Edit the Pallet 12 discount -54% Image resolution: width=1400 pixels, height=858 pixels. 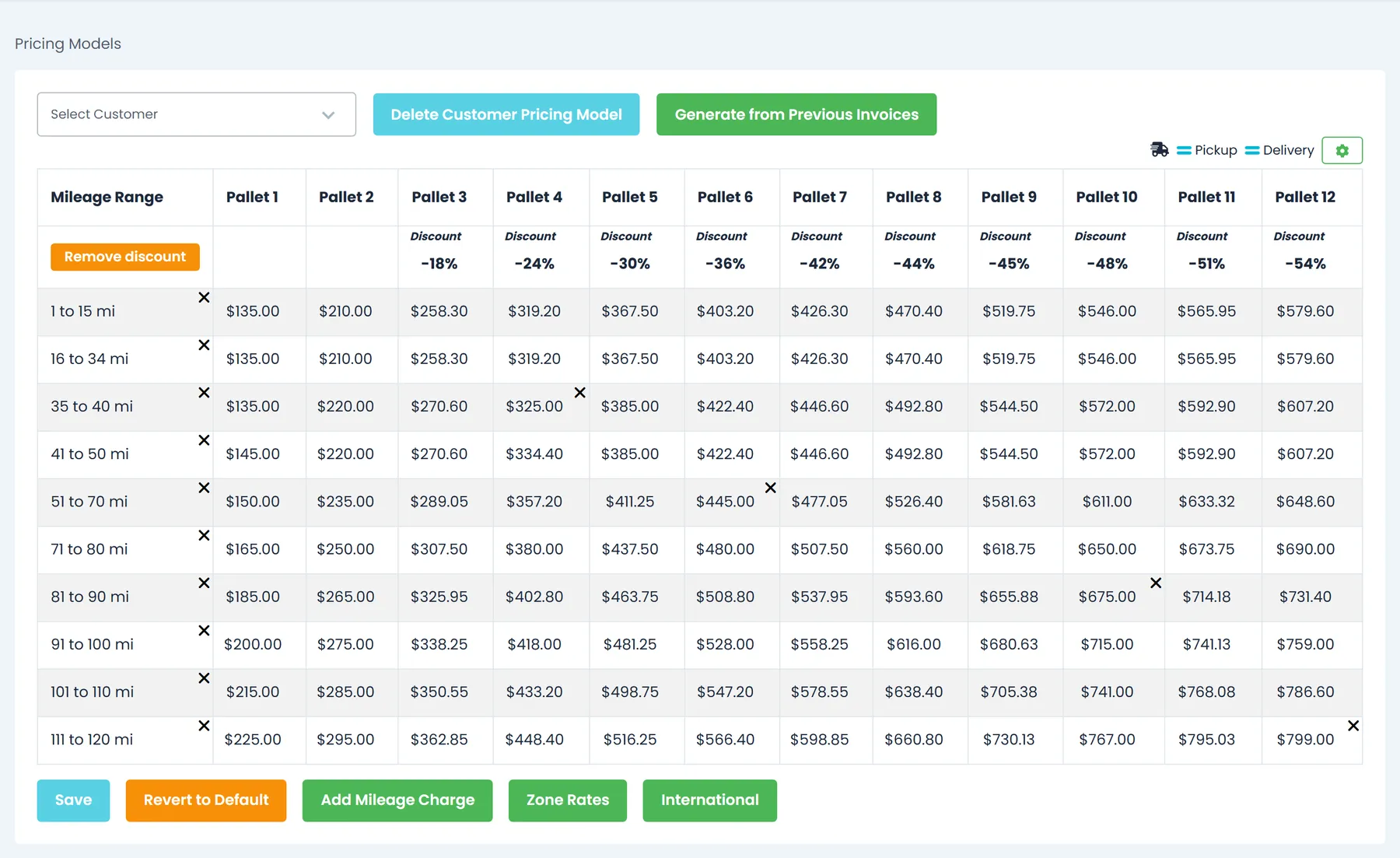(1305, 264)
